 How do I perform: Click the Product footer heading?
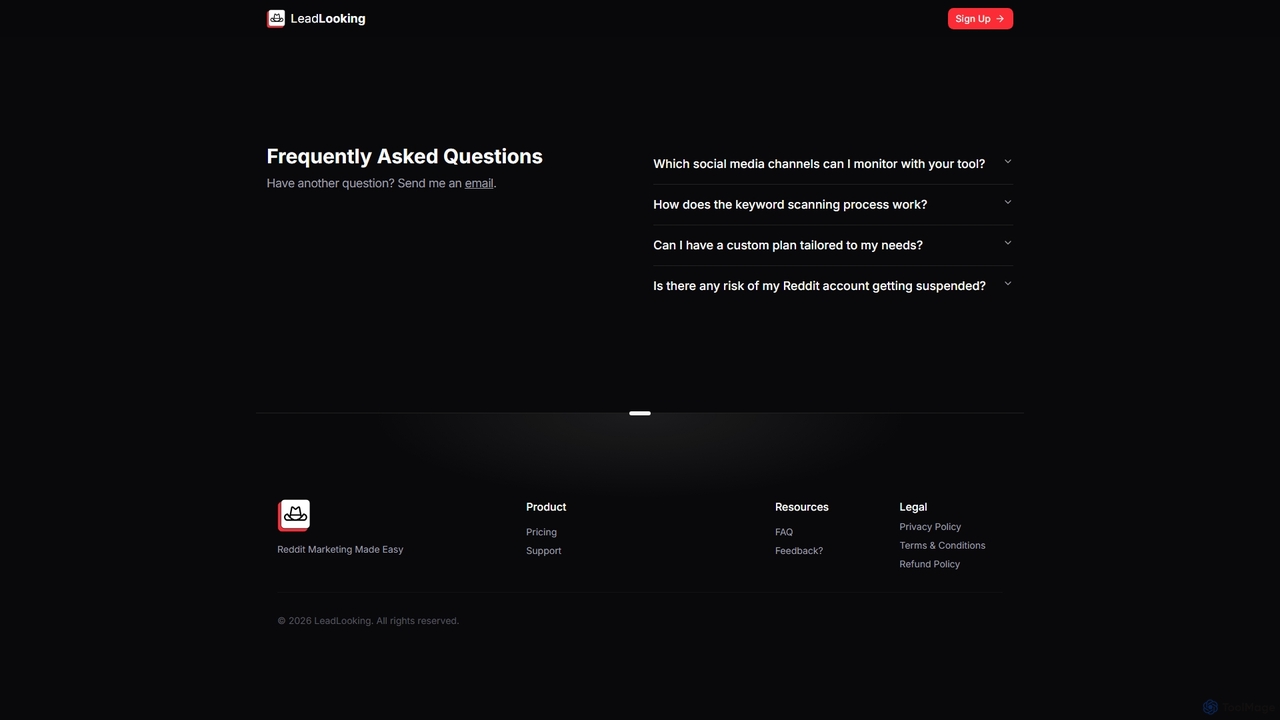pos(546,507)
